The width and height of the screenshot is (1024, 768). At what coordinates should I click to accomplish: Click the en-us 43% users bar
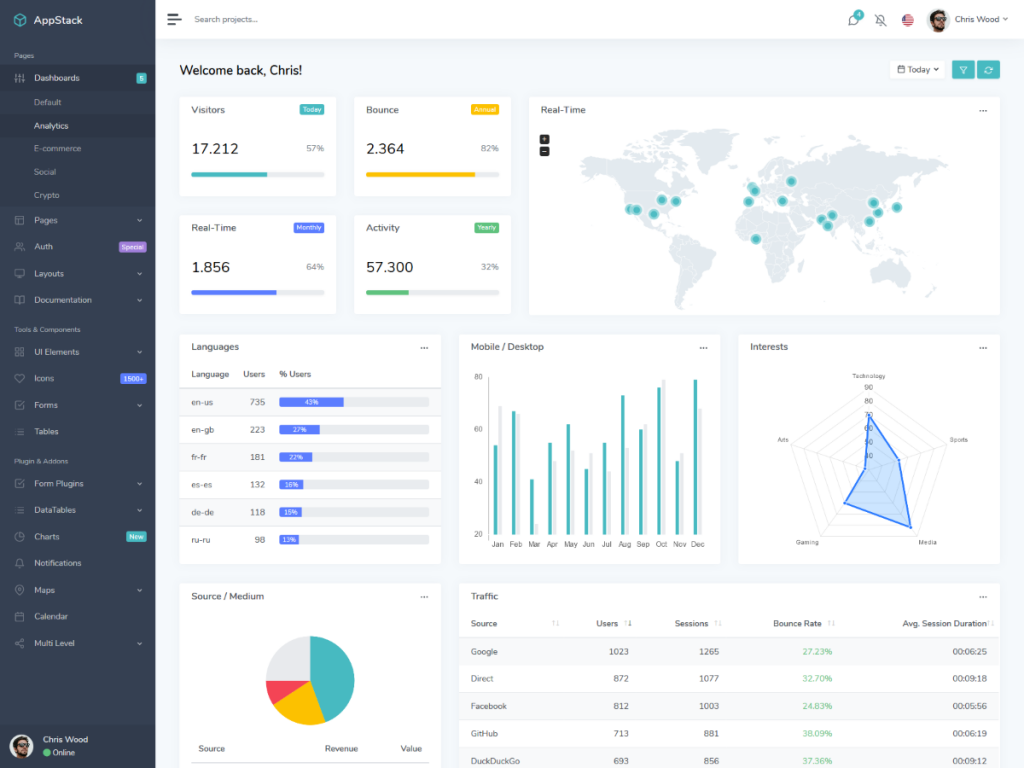coord(312,402)
